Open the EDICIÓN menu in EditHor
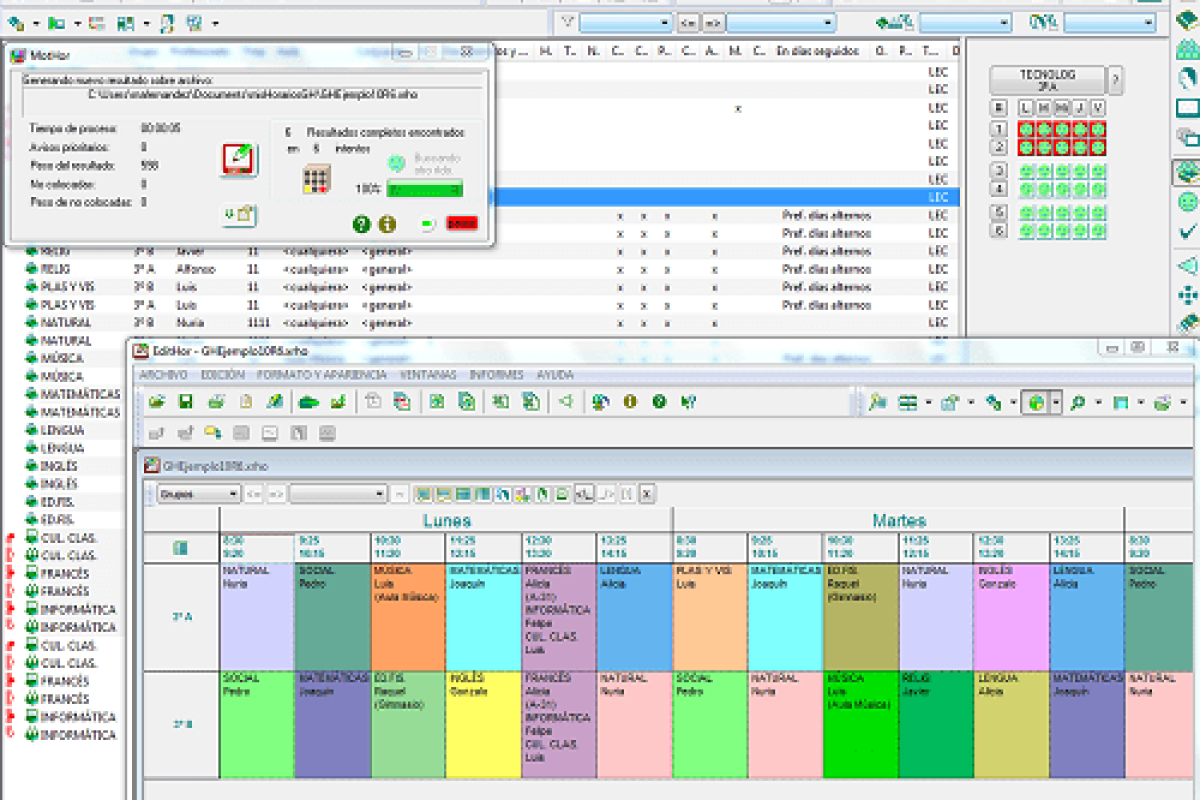This screenshot has height=800, width=1200. click(223, 375)
